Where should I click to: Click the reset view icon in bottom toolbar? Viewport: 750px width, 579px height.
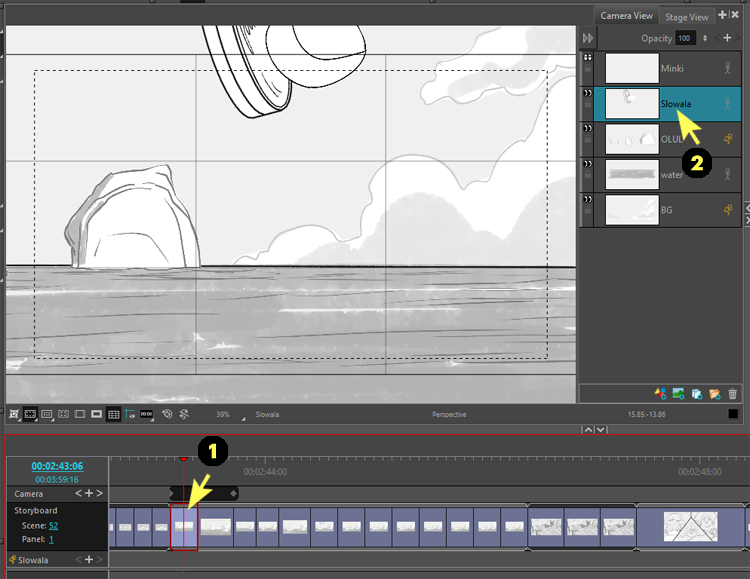[x=166, y=414]
